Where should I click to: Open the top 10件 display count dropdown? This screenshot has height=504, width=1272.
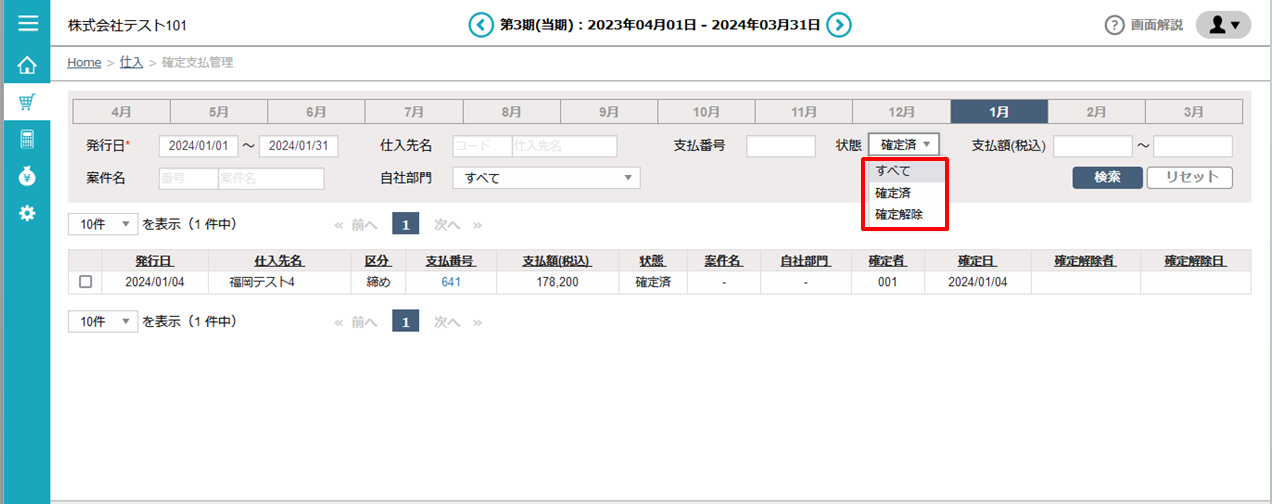(x=102, y=224)
